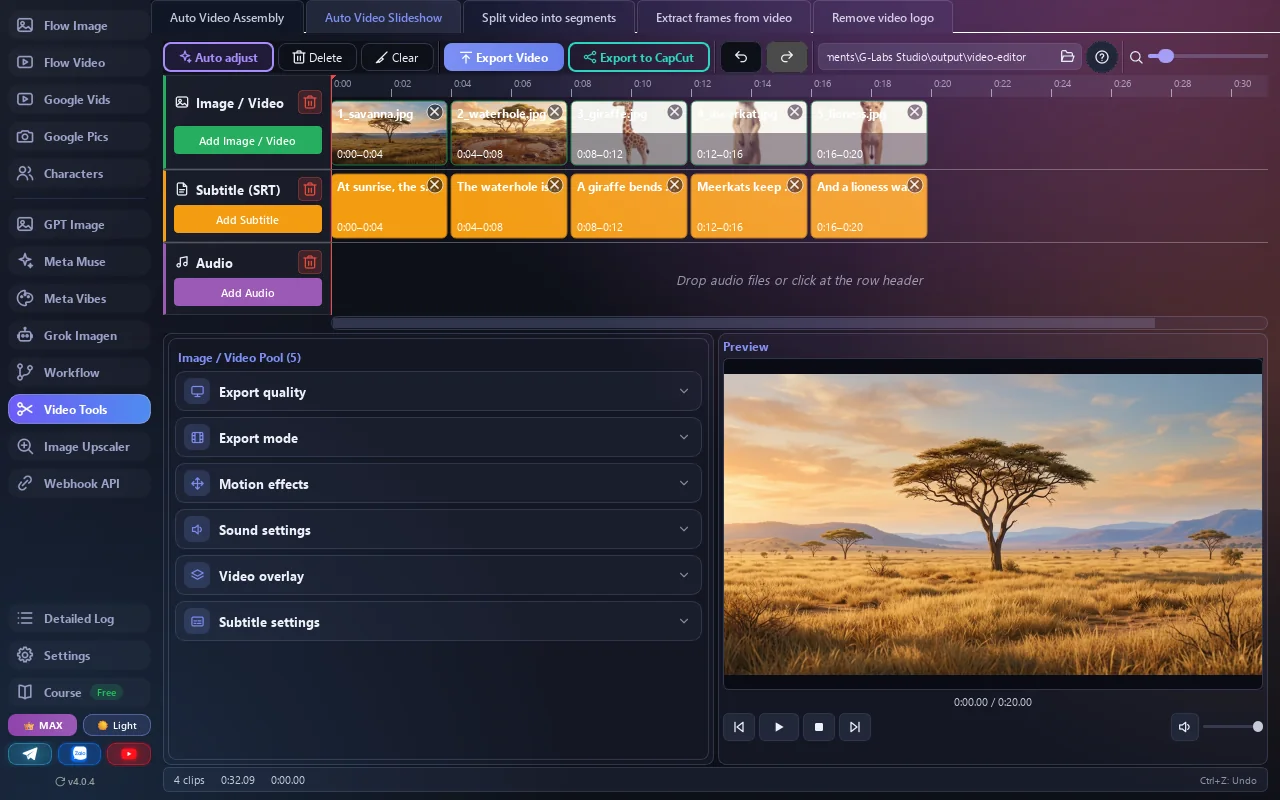Adjust the preview volume slider
Image resolution: width=1280 pixels, height=800 pixels.
[1232, 727]
